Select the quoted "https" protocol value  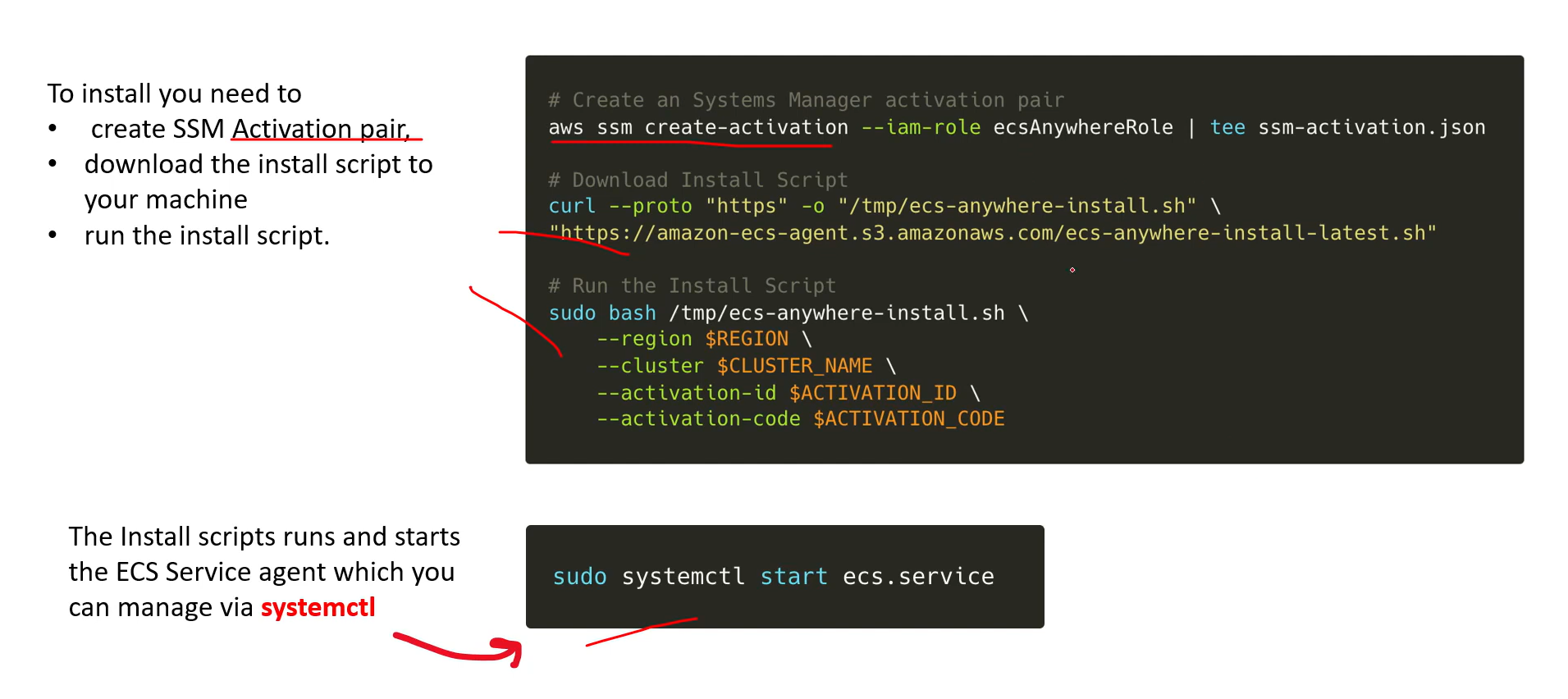coord(747,206)
